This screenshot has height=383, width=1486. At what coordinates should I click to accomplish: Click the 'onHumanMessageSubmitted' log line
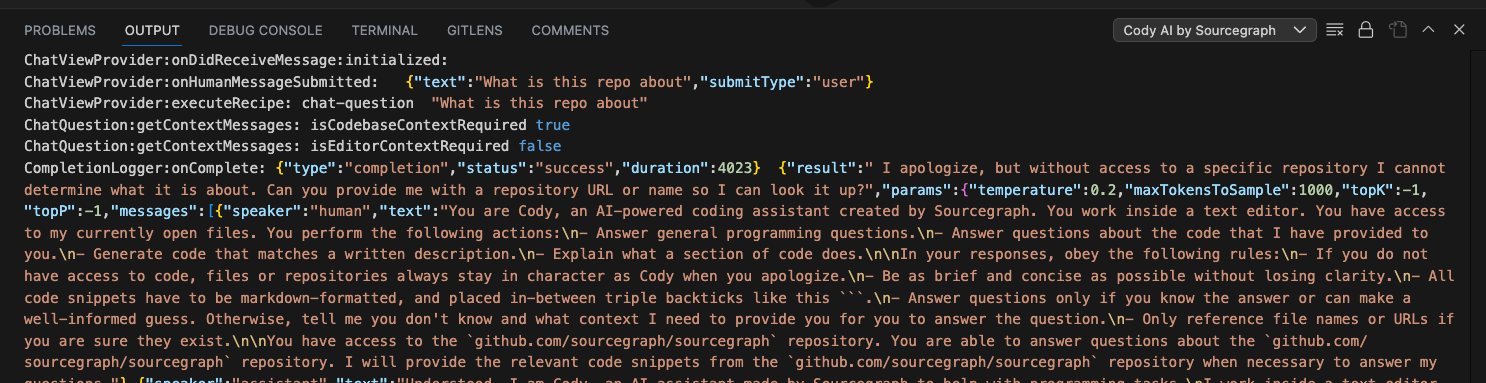(x=449, y=81)
